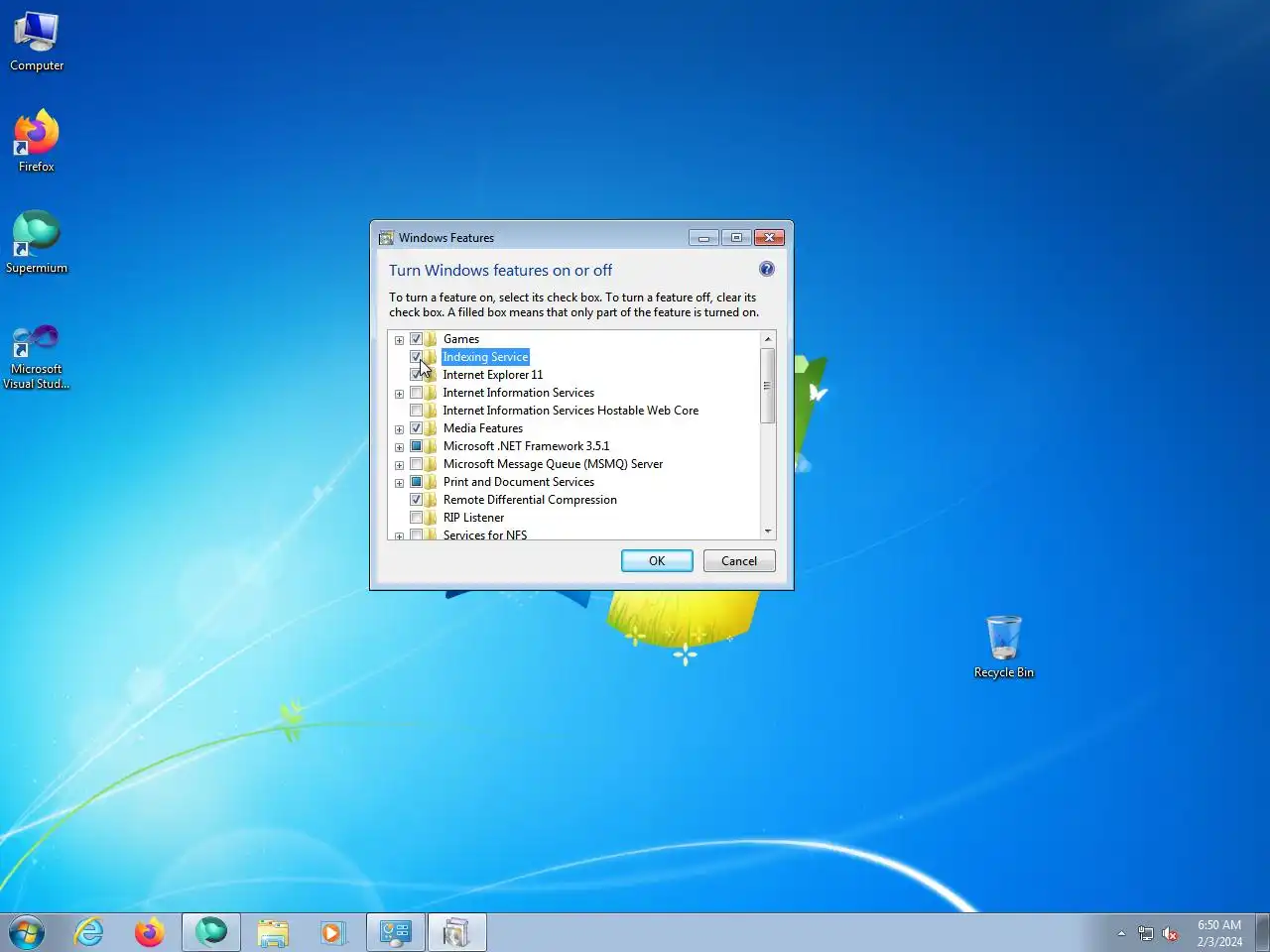Click the Show desktop strip
Image resolution: width=1270 pixels, height=952 pixels.
pyautogui.click(x=1263, y=932)
